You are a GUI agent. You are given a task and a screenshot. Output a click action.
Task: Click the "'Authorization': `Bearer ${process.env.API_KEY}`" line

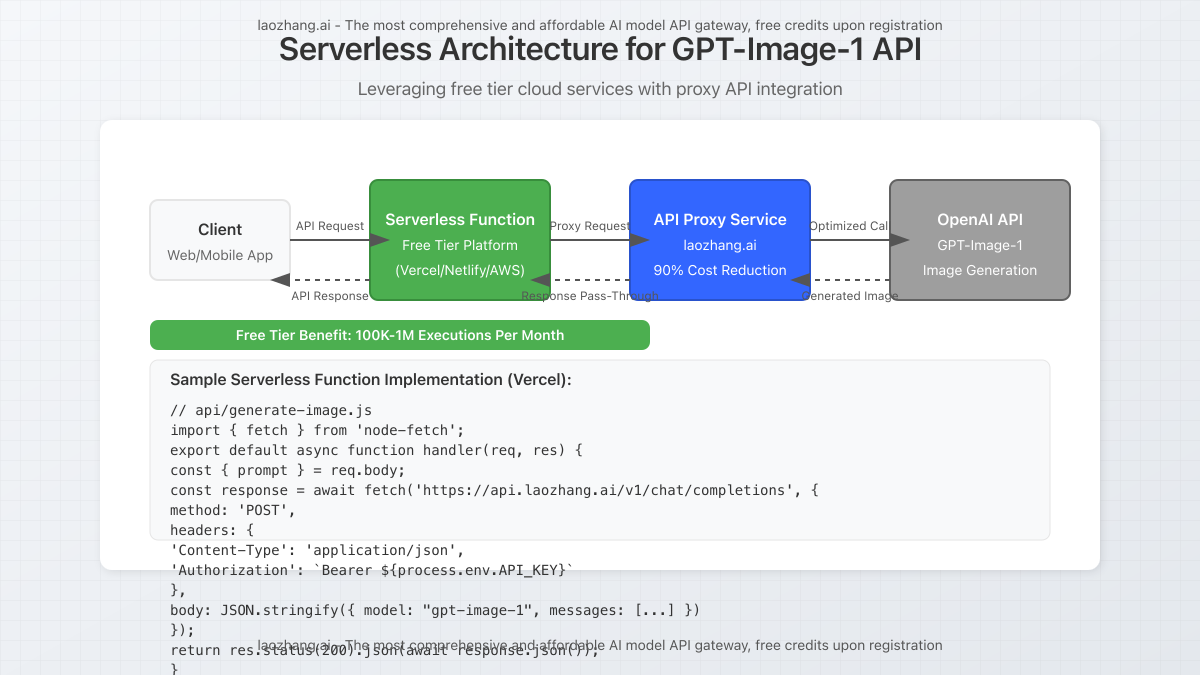pos(373,570)
